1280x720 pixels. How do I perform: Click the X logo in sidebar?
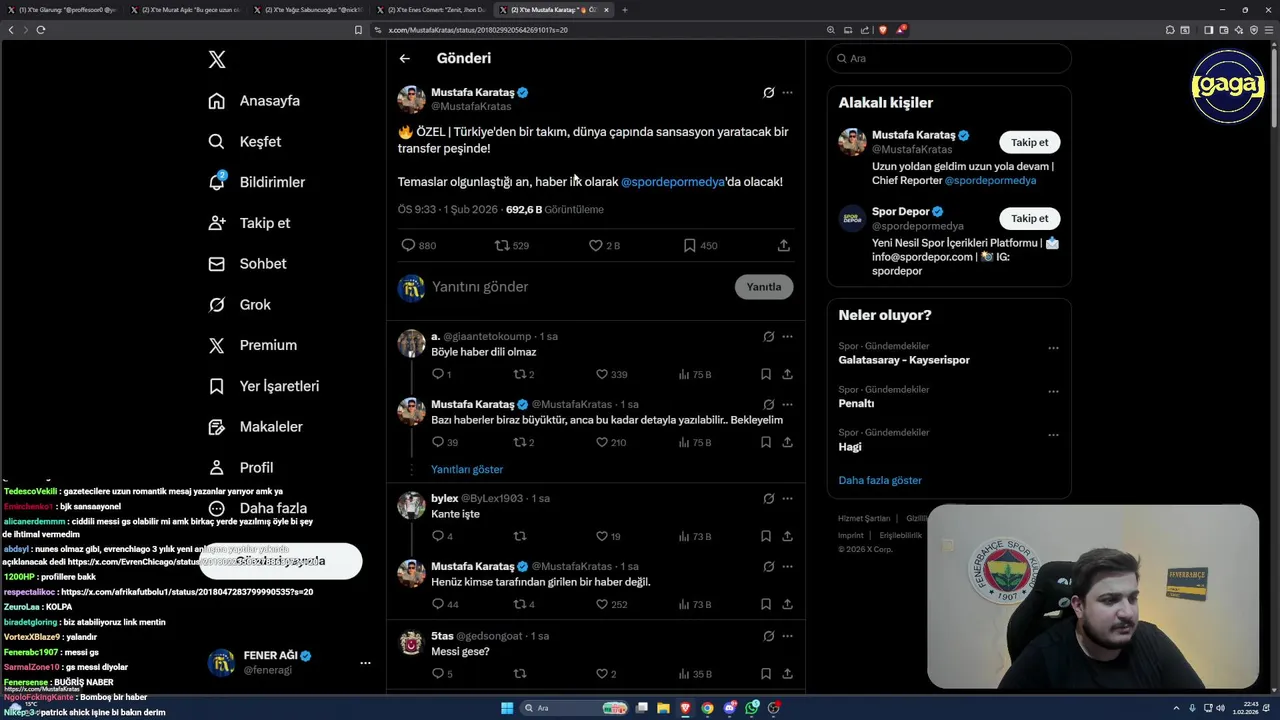(x=217, y=60)
